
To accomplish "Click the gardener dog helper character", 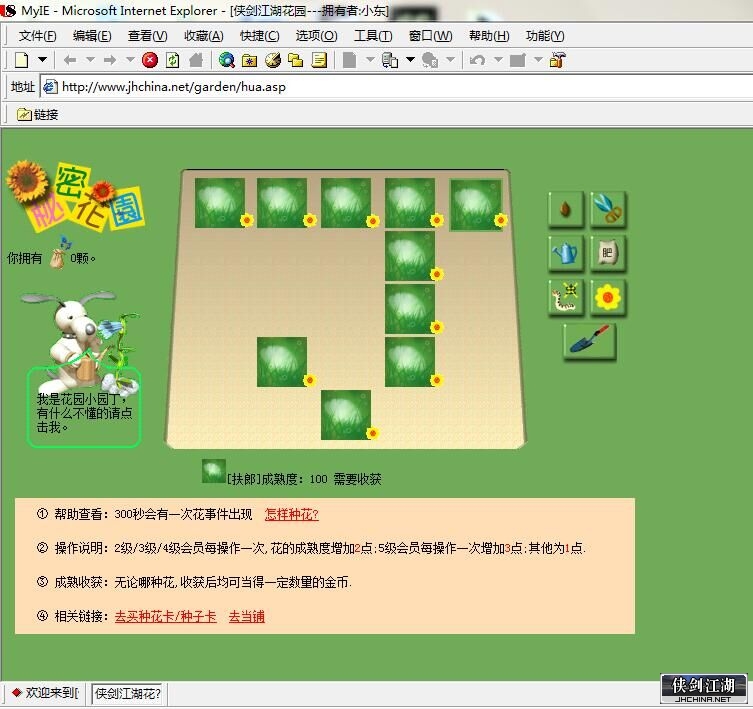I will point(79,341).
